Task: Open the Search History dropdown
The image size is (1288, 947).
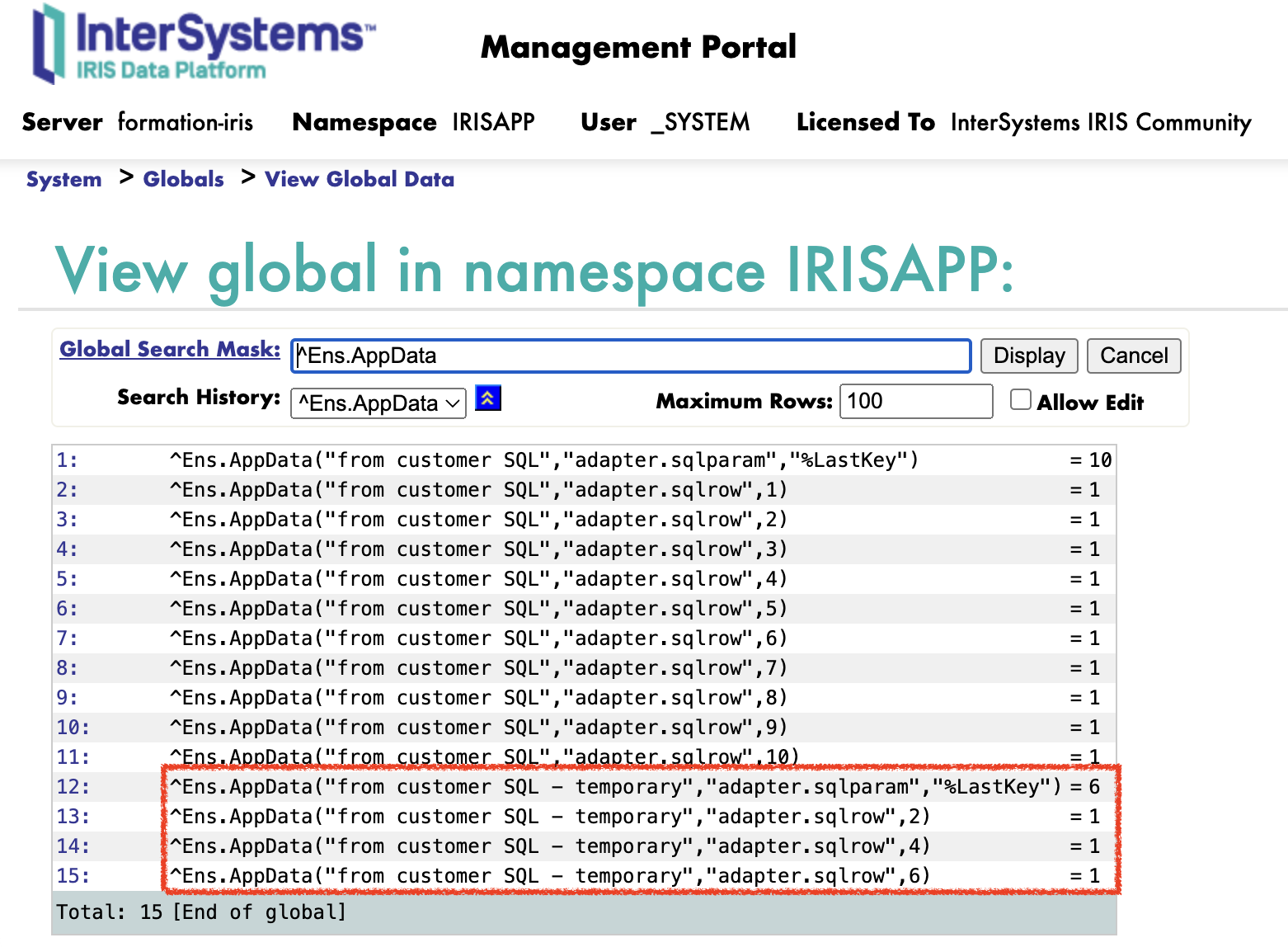Action: click(378, 403)
